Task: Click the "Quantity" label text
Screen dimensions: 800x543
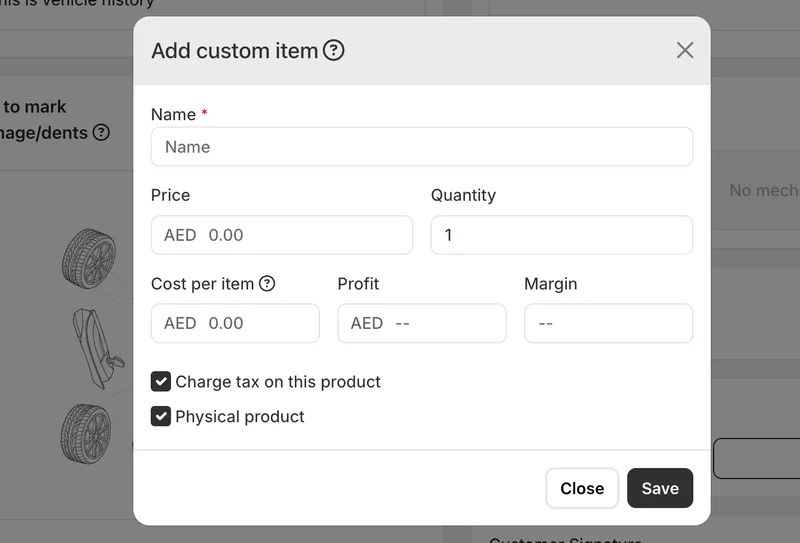Action: (463, 195)
